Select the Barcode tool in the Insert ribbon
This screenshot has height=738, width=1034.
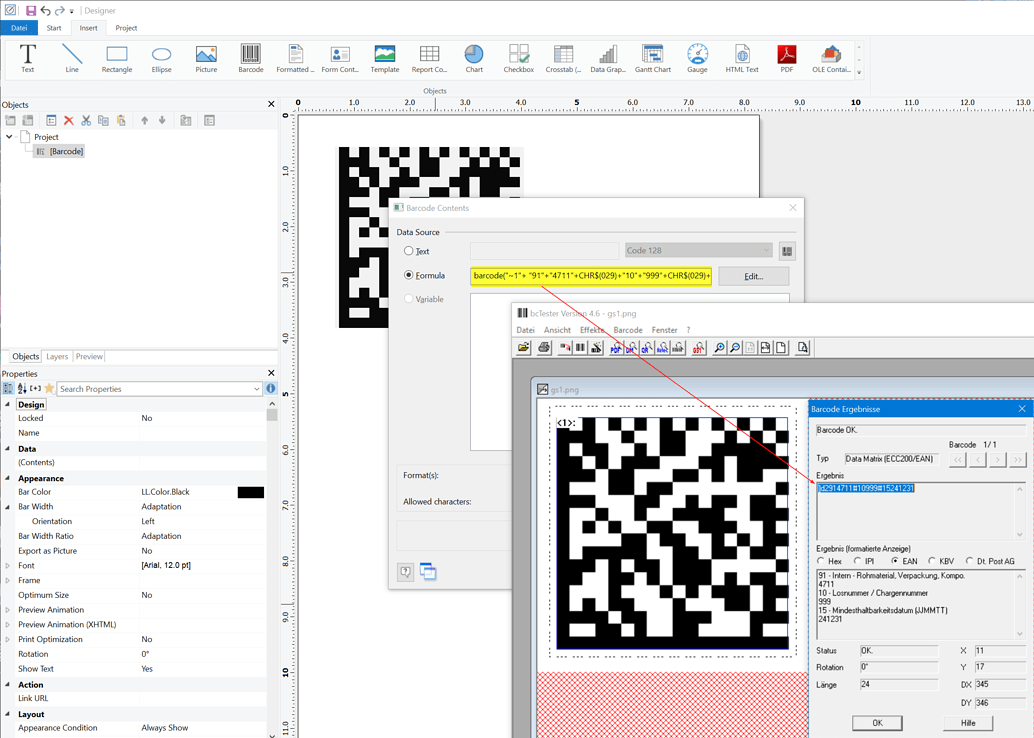click(249, 58)
